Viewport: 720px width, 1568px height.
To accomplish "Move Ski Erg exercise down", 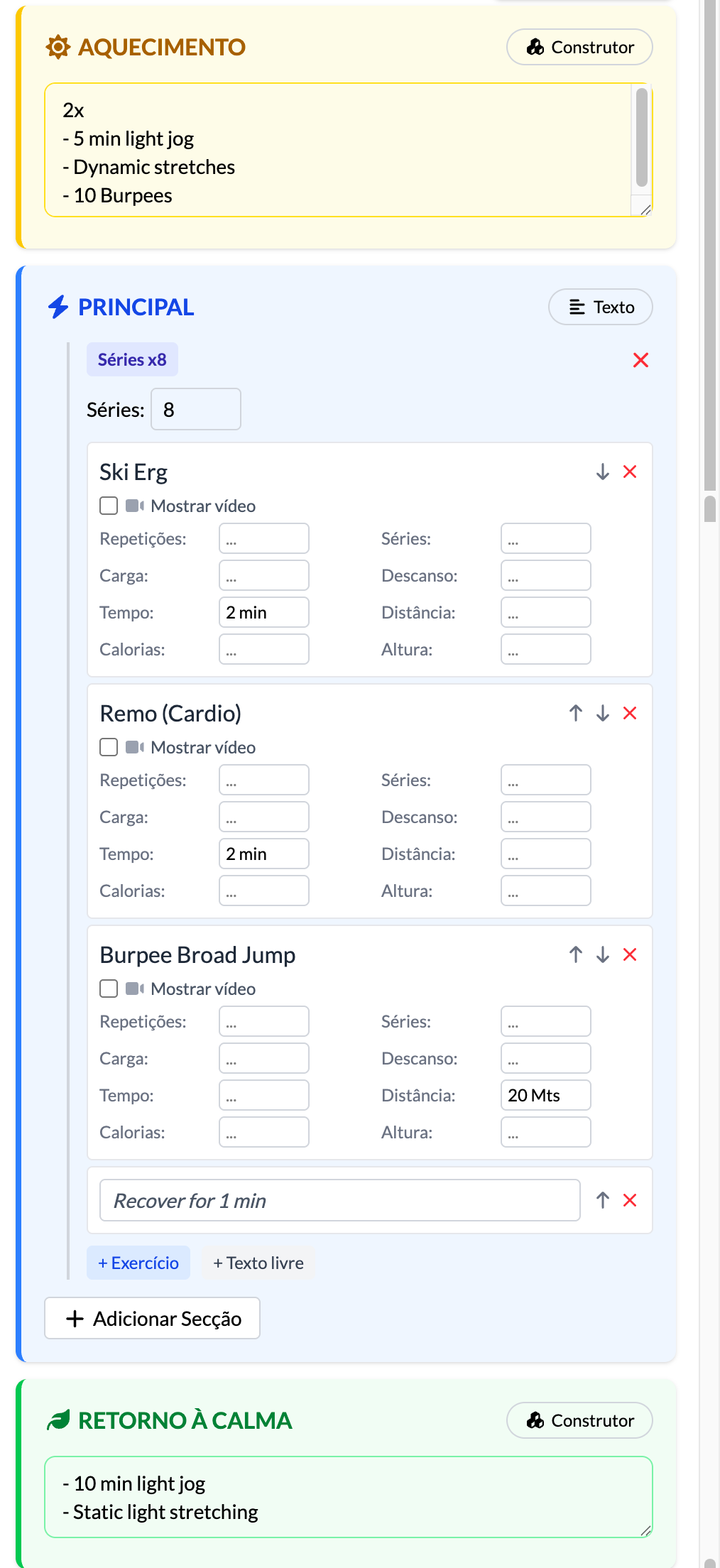I will click(x=603, y=472).
